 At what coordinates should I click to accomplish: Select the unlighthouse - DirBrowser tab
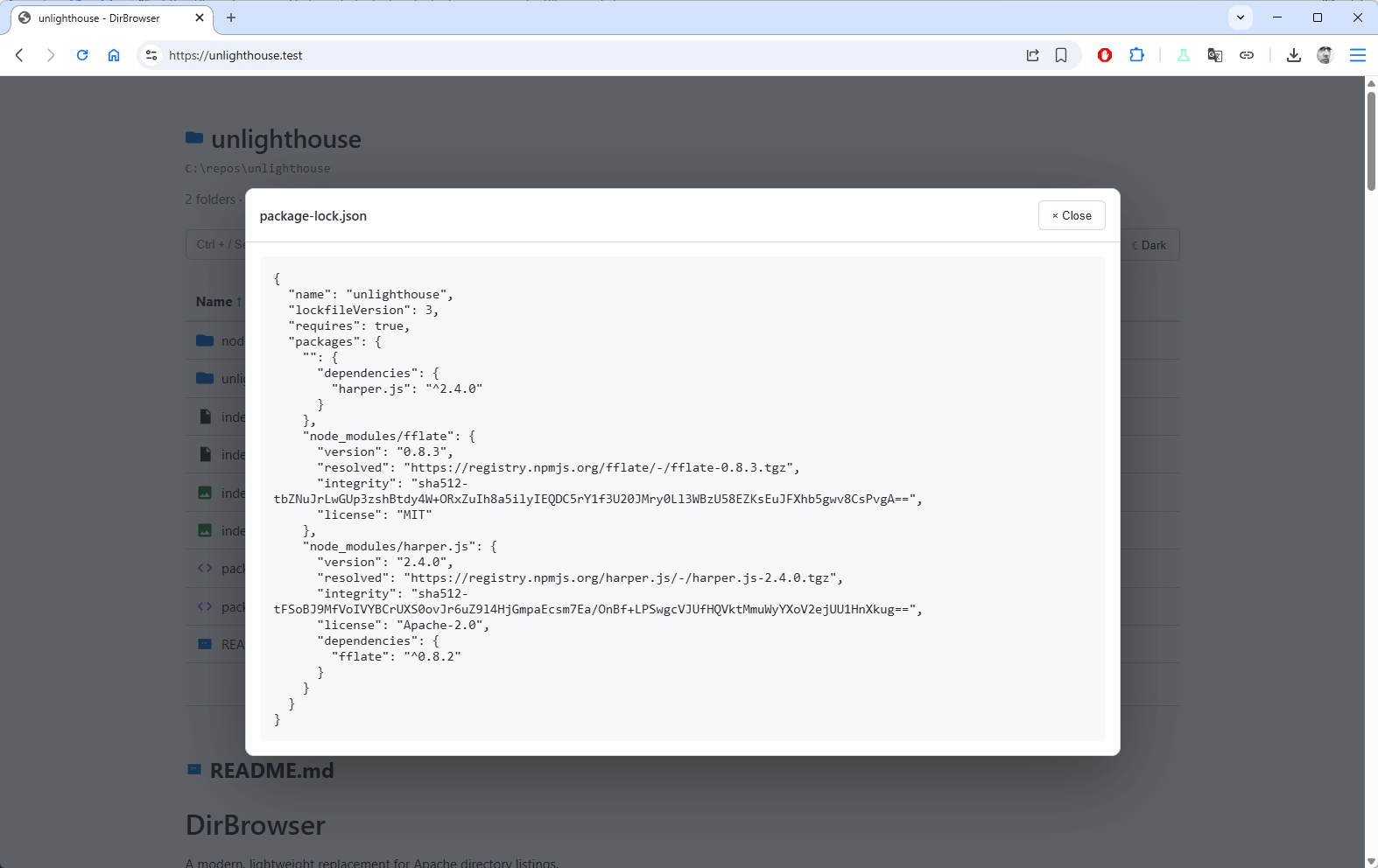(x=112, y=17)
